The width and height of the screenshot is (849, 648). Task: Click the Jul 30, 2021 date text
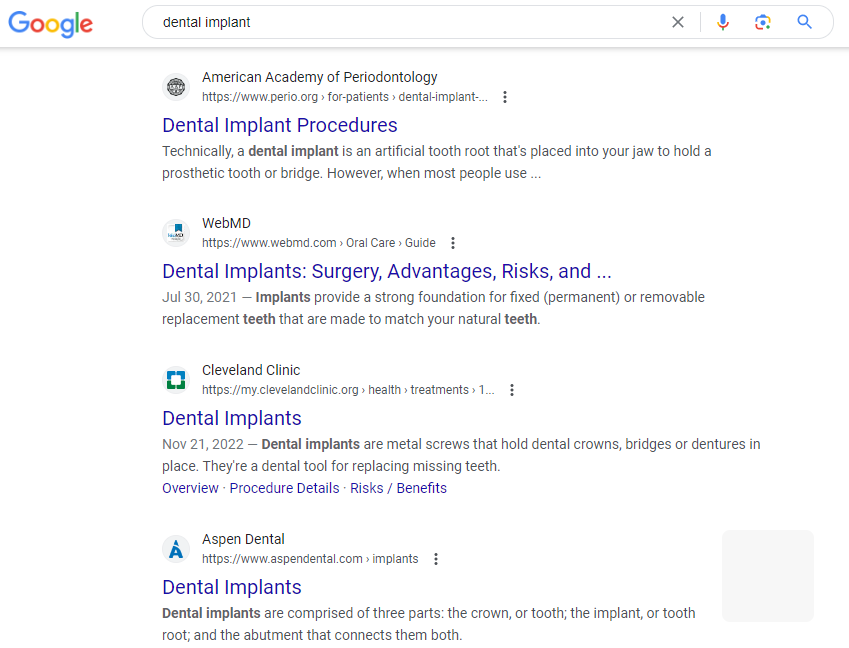[199, 297]
